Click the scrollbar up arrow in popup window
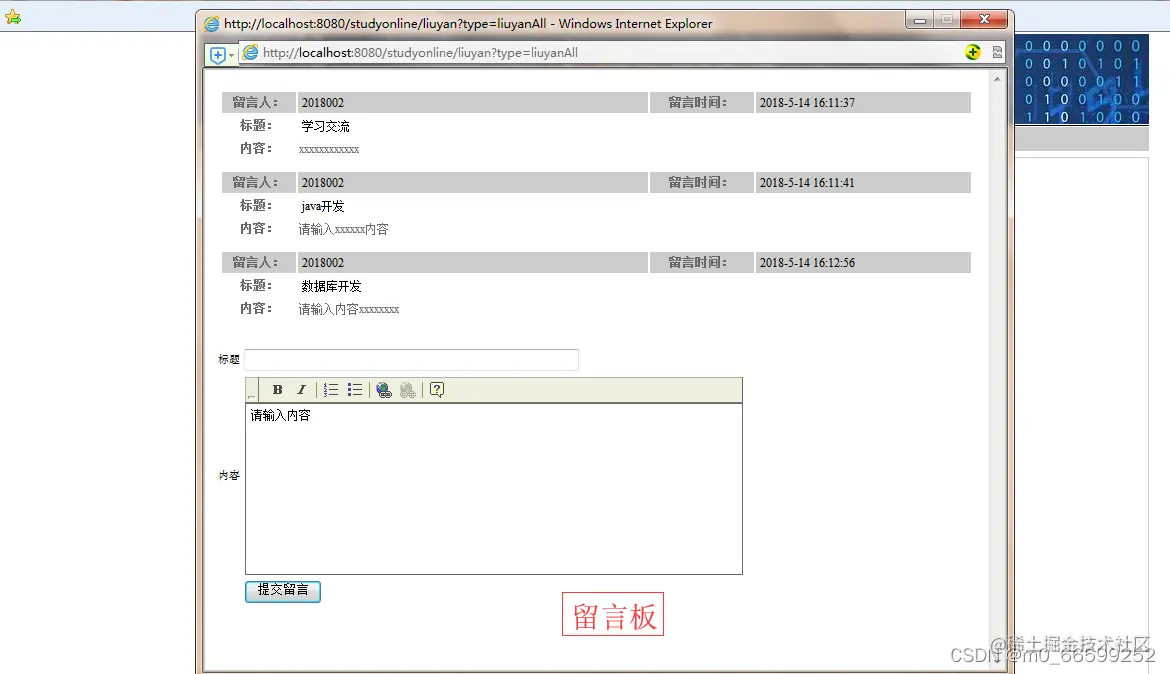Viewport: 1170px width, 674px height. (x=997, y=78)
